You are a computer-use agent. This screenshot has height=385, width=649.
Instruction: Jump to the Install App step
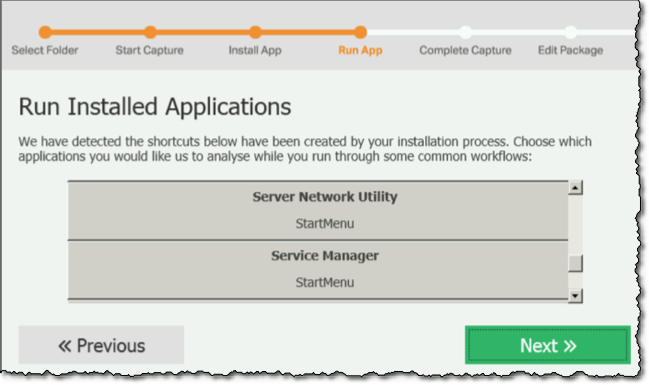click(x=255, y=50)
